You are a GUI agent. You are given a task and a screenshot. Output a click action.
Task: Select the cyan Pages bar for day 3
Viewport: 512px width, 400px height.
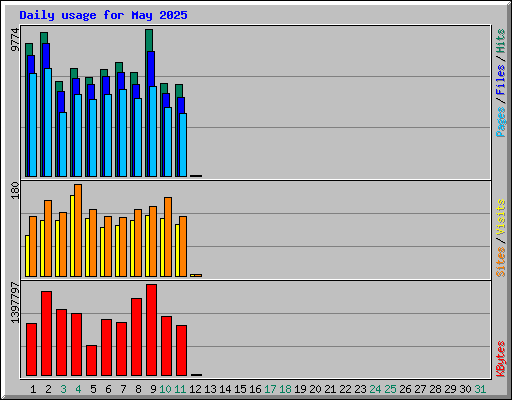click(63, 144)
